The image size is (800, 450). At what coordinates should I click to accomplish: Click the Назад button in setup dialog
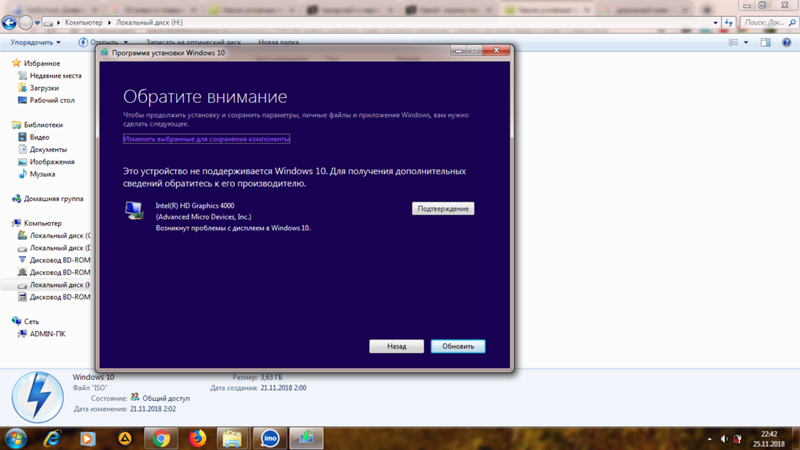[x=396, y=346]
